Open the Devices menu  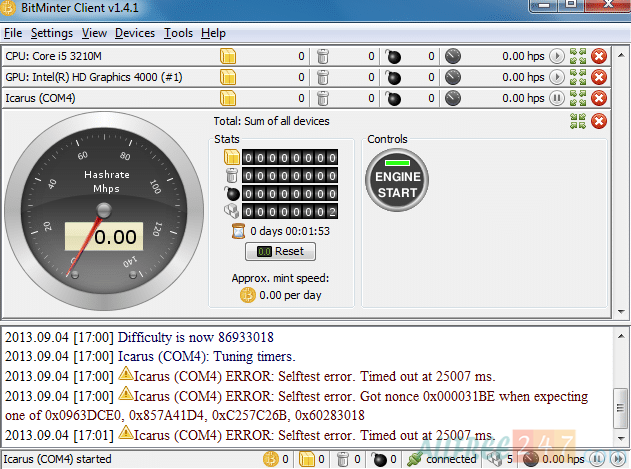[135, 33]
